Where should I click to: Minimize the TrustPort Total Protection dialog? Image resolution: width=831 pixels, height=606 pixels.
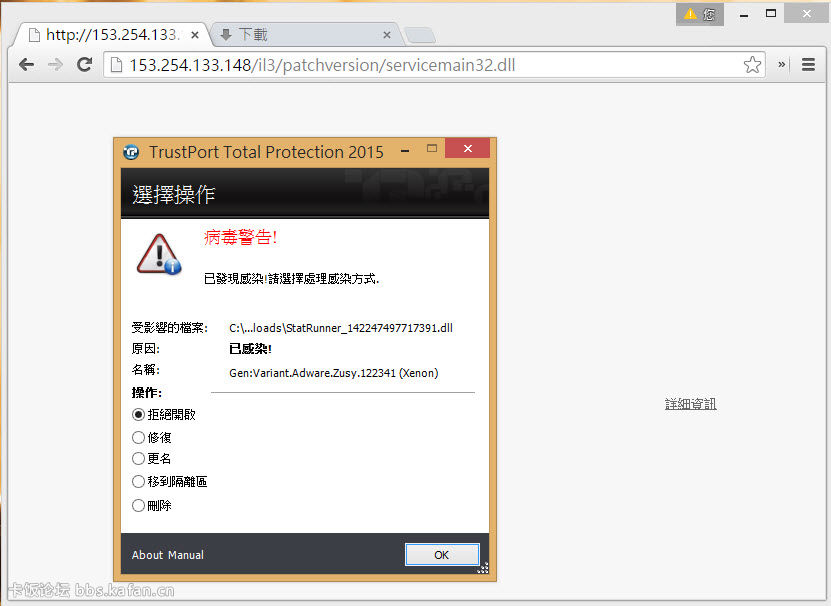(405, 151)
